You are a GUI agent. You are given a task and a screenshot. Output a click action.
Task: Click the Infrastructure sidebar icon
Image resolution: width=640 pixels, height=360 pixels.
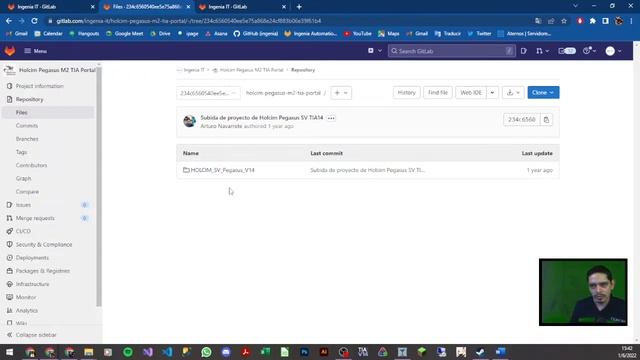[9, 284]
